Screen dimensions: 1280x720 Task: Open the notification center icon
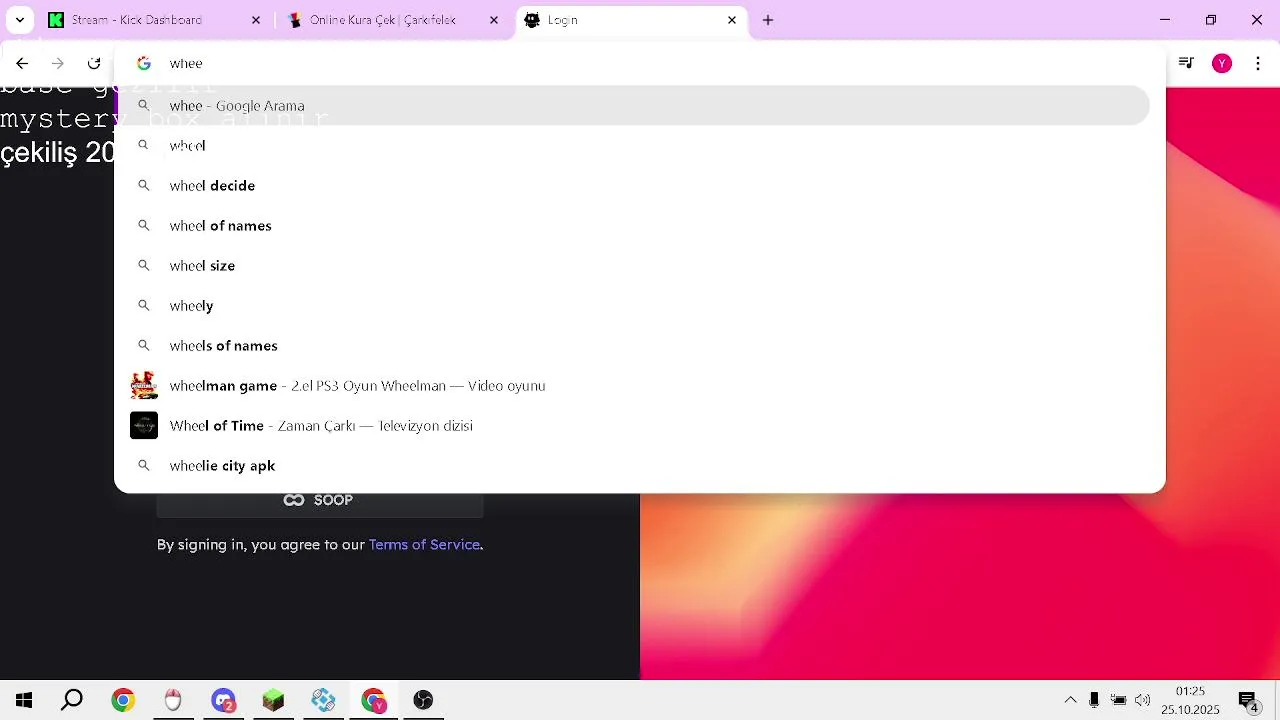1248,701
